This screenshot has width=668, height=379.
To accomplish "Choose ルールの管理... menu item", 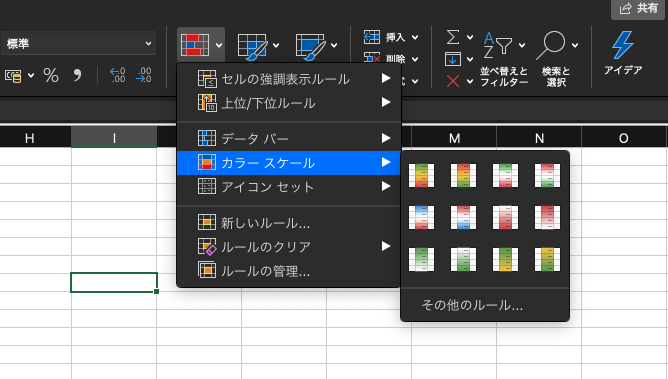I will [x=289, y=270].
